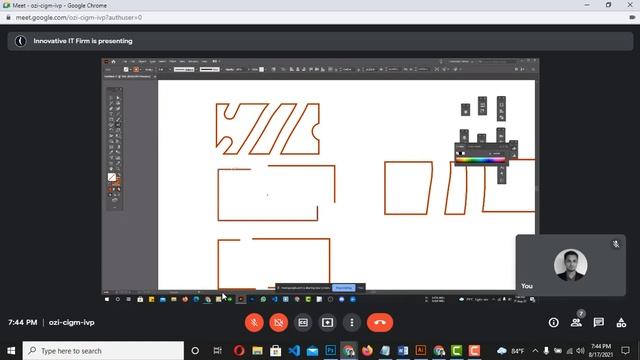Open Firefox from the taskbar
Image resolution: width=640 pixels, height=360 pixels.
[367, 351]
